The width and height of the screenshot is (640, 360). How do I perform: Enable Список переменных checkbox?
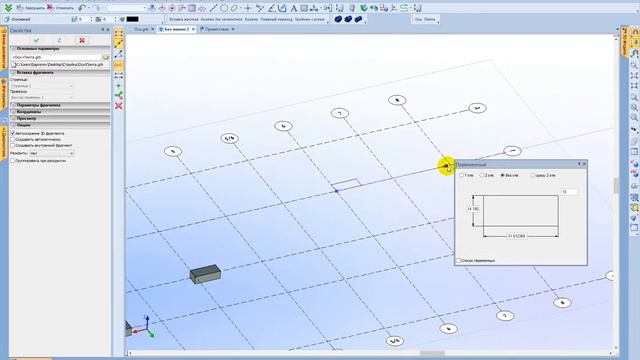pos(458,260)
